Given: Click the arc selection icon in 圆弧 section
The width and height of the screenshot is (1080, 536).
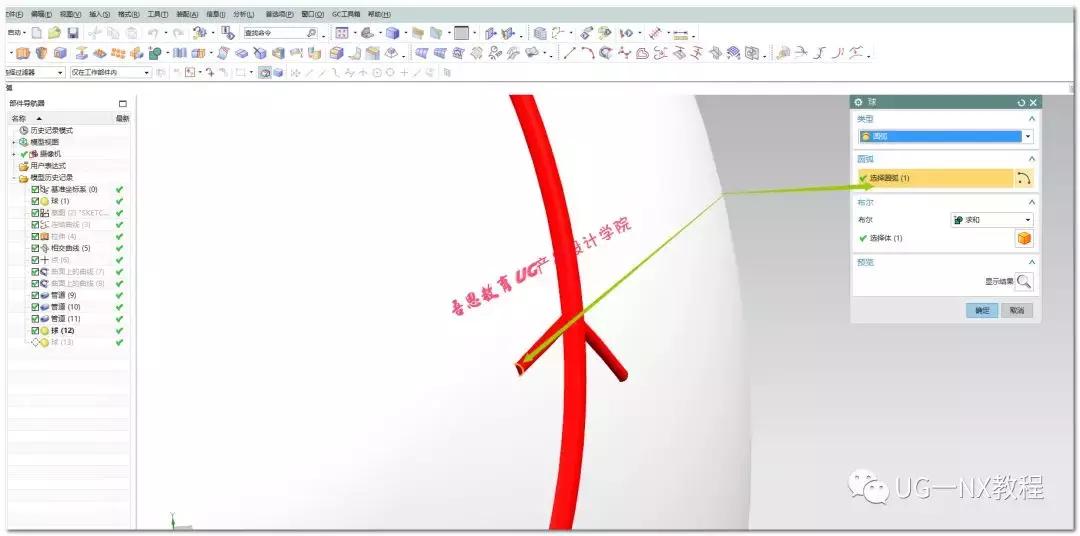Looking at the screenshot, I should [1024, 178].
